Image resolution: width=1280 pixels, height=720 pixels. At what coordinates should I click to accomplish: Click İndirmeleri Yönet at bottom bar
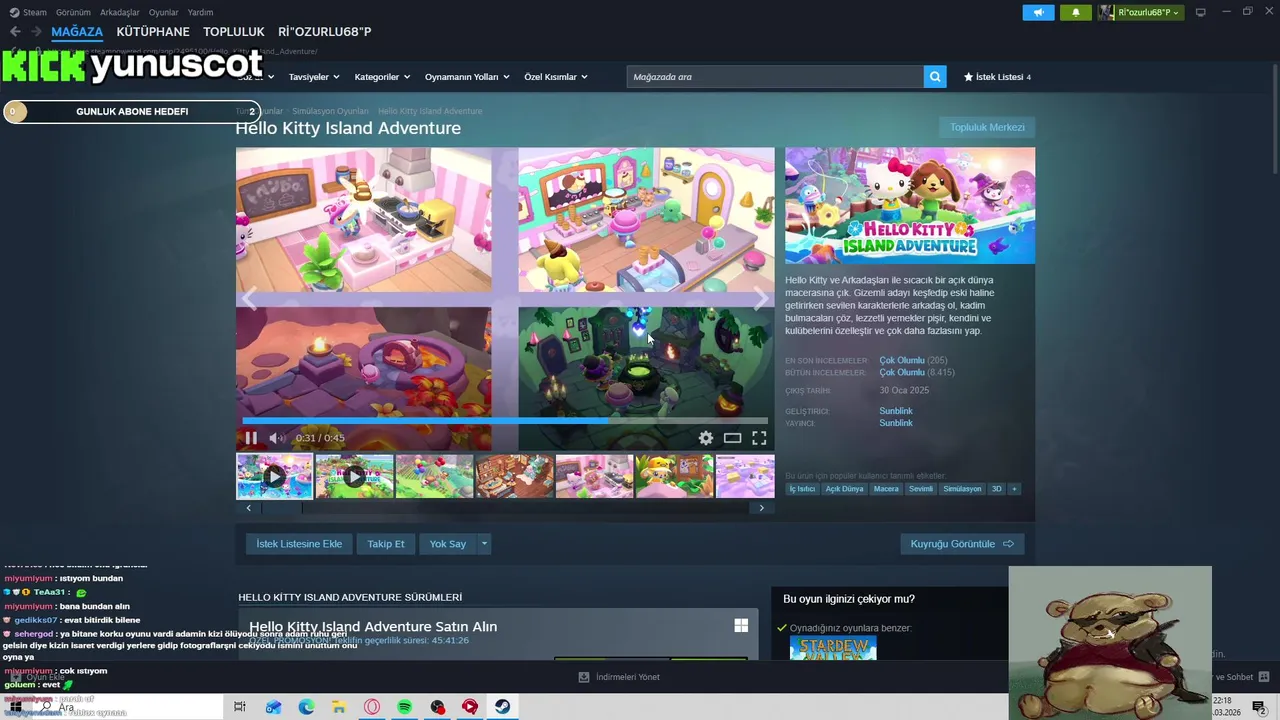pos(619,677)
